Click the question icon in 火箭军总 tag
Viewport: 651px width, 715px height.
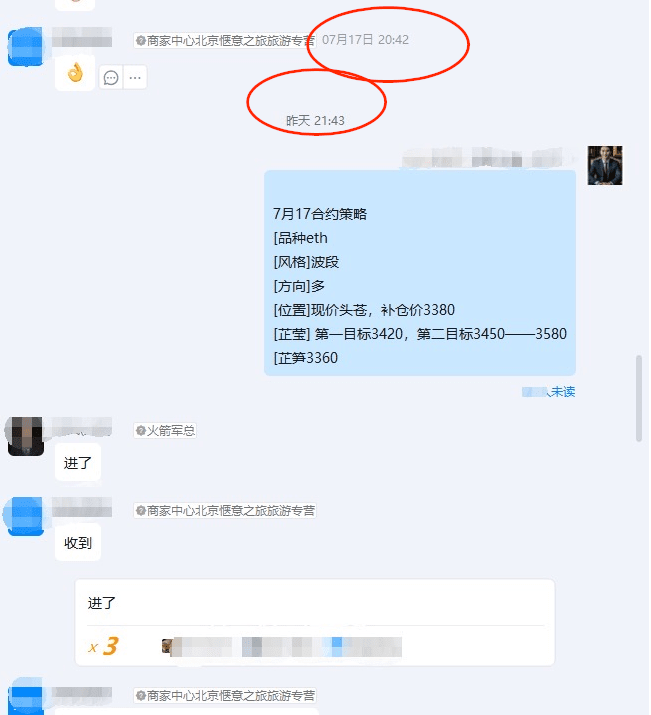pos(141,430)
